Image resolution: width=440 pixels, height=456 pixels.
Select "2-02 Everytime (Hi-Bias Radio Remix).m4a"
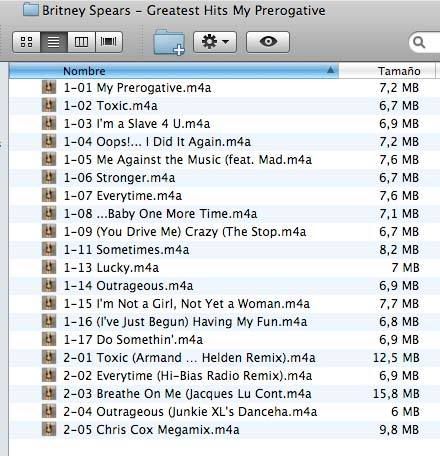pos(188,376)
